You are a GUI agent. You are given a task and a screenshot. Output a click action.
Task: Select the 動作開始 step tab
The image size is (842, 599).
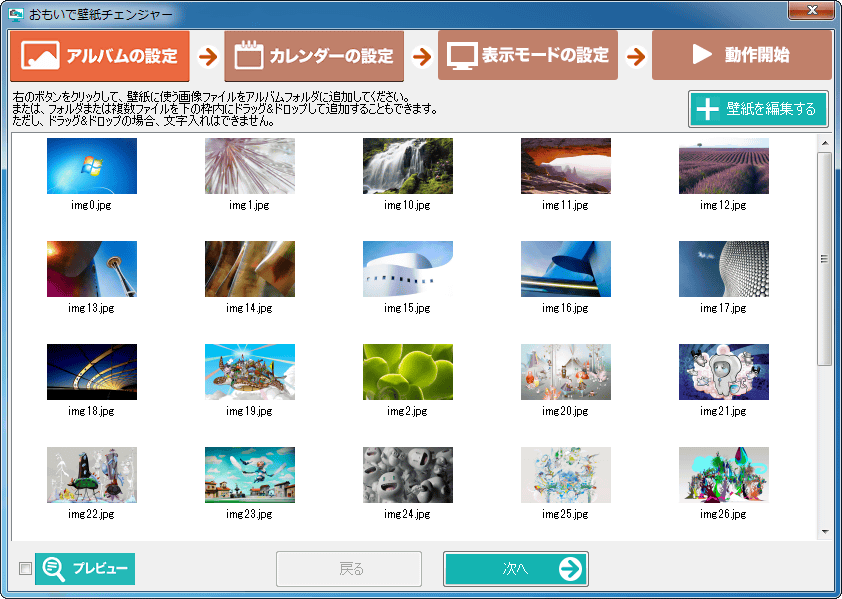[742, 55]
